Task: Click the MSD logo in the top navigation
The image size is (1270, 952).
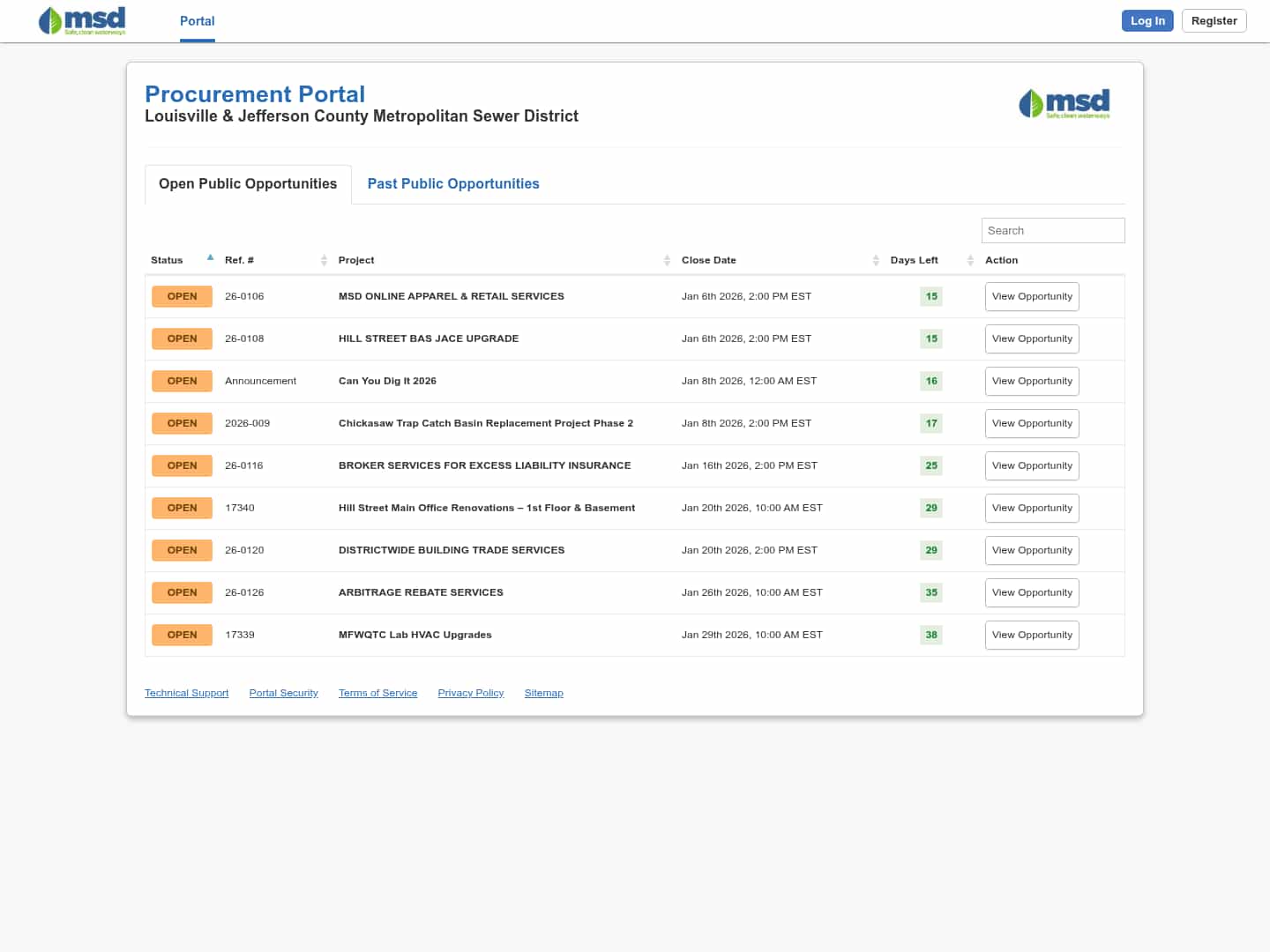Action: point(82,21)
